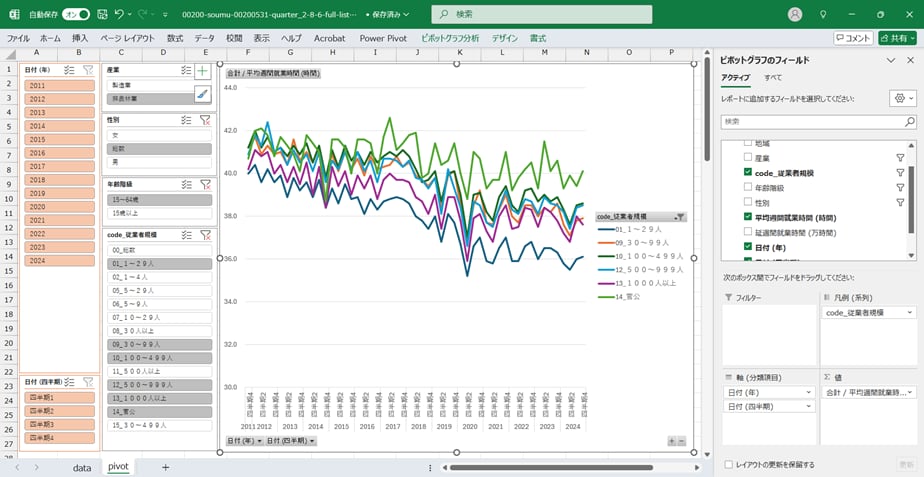Image resolution: width=924 pixels, height=477 pixels.
Task: Open the code_従業者規模 legend filter on chart
Action: [x=680, y=216]
